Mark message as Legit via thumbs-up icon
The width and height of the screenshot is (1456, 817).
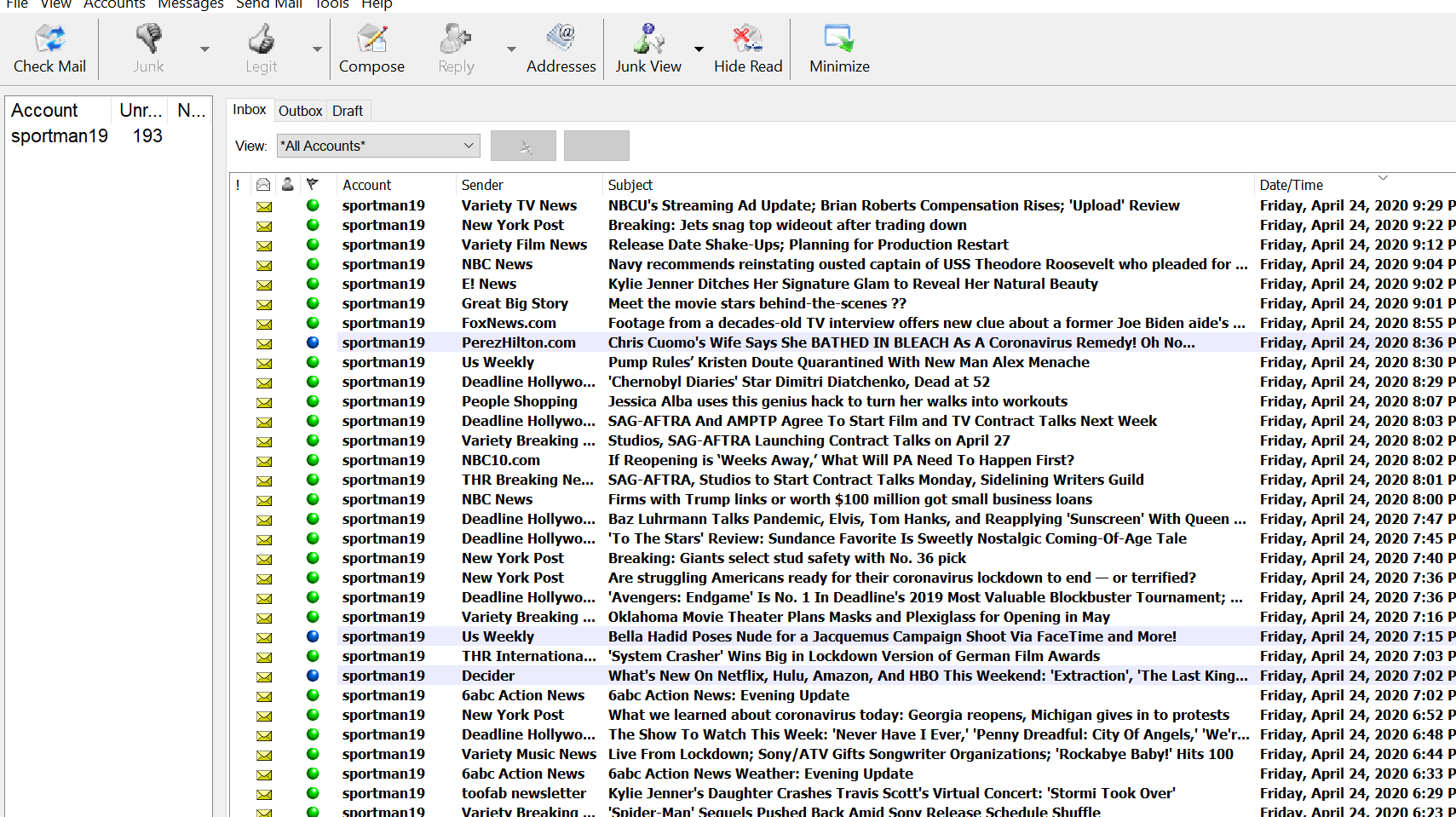261,49
